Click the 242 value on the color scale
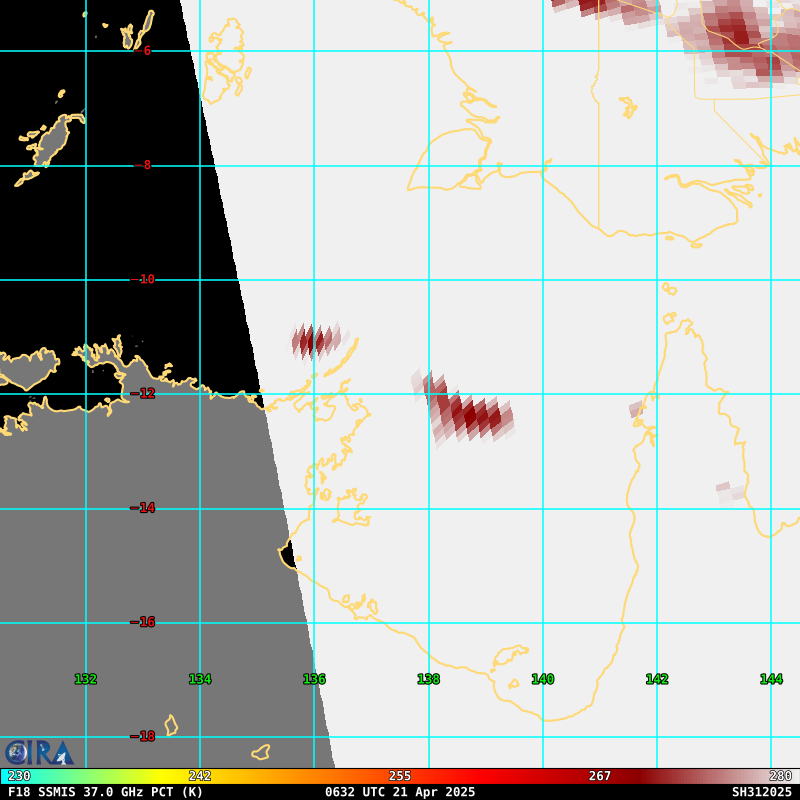The height and width of the screenshot is (800, 800). pyautogui.click(x=200, y=776)
